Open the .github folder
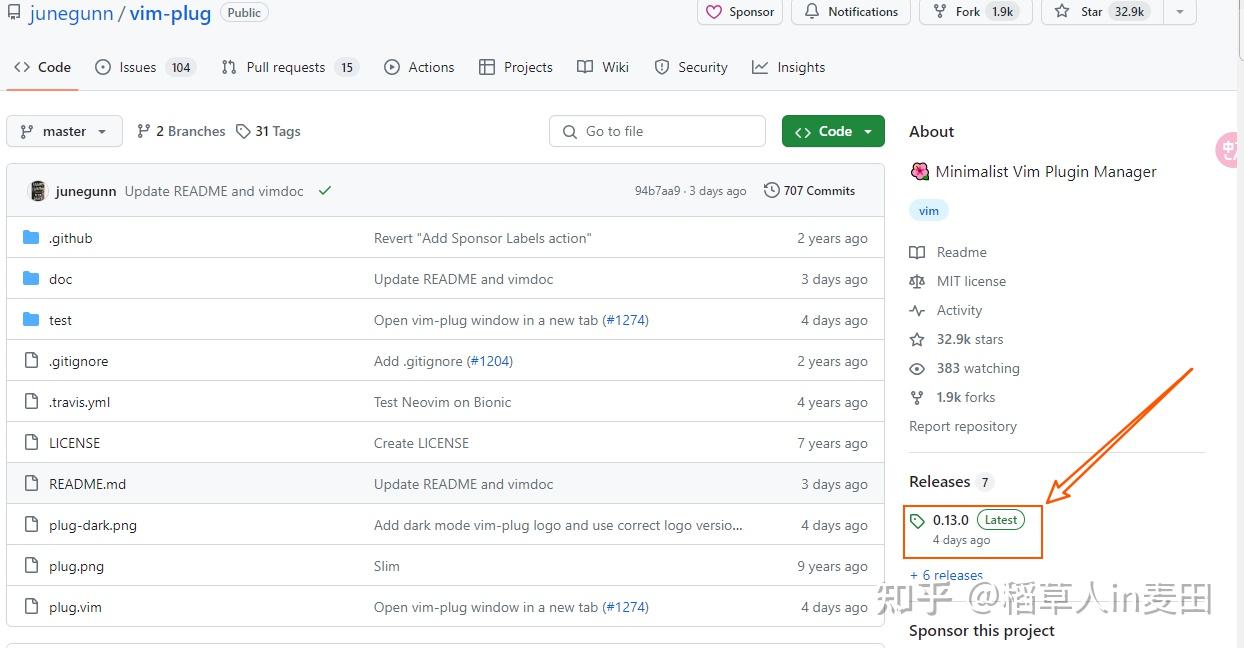Viewport: 1244px width, 648px height. [x=71, y=238]
